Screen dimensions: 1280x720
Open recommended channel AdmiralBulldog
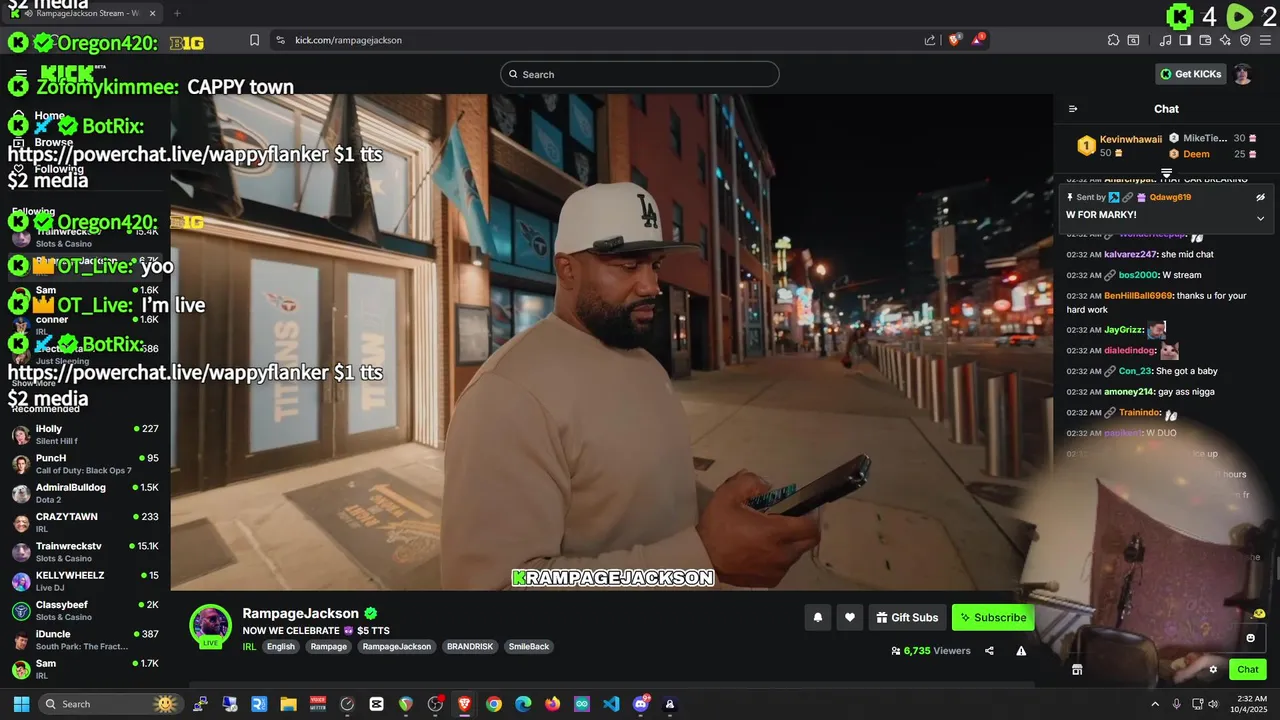tap(85, 493)
